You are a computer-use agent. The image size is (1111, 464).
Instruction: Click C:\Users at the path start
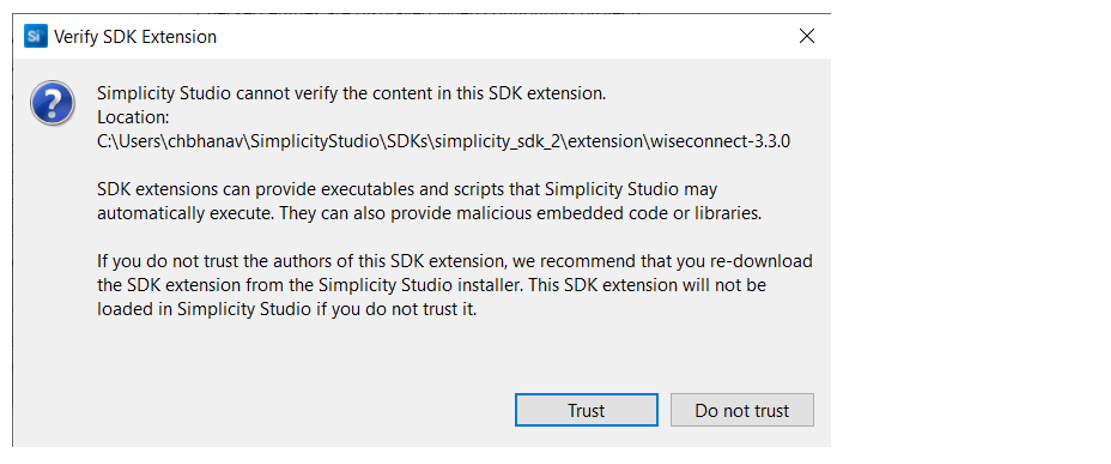[124, 141]
